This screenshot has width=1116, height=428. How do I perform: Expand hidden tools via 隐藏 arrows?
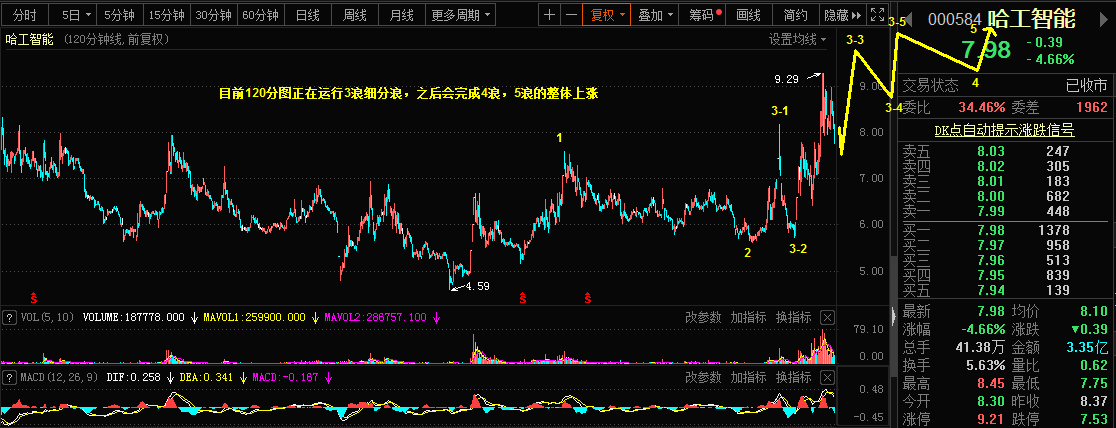point(842,14)
